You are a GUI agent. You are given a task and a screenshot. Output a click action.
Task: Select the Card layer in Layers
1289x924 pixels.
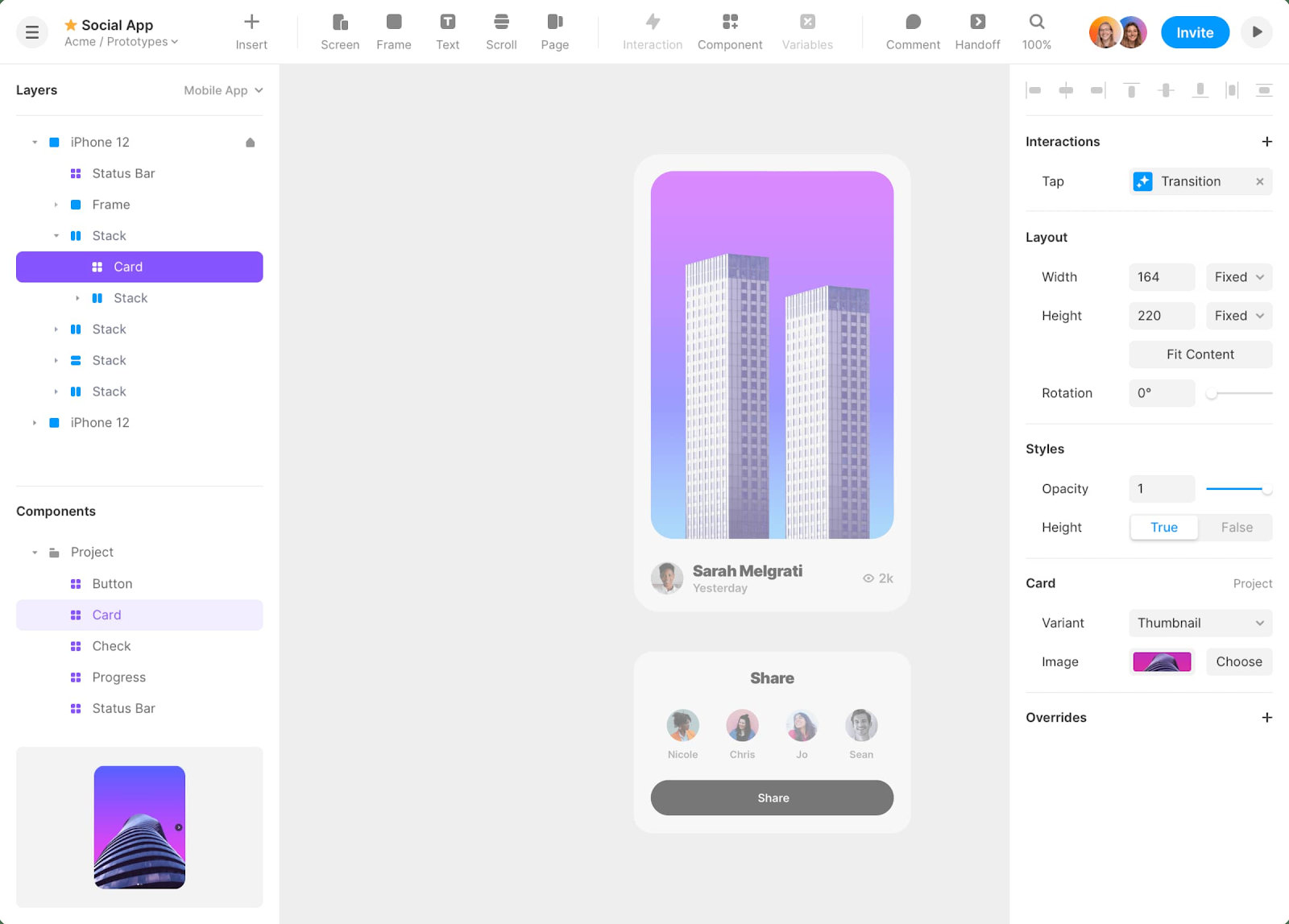[x=139, y=267]
